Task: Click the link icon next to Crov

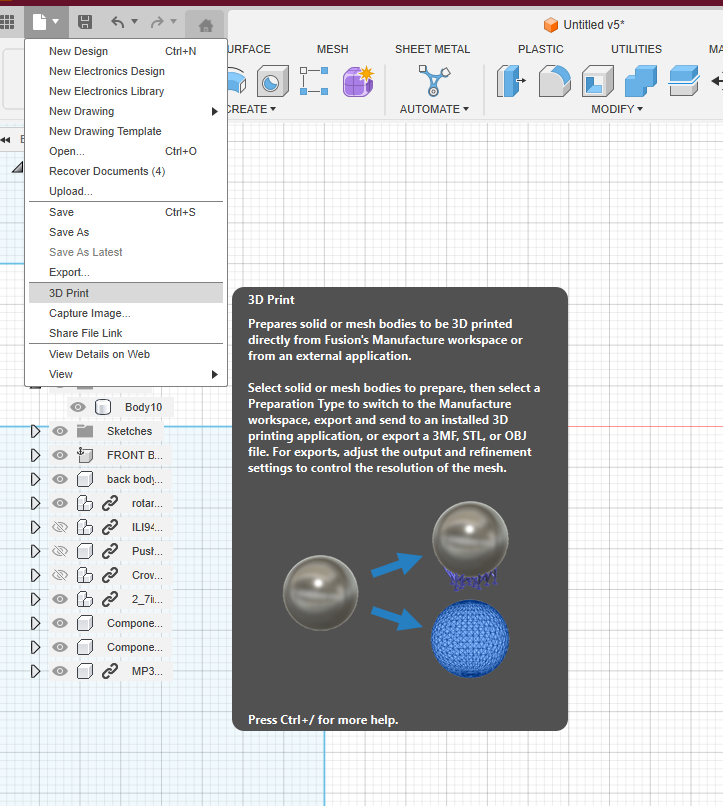Action: point(110,575)
